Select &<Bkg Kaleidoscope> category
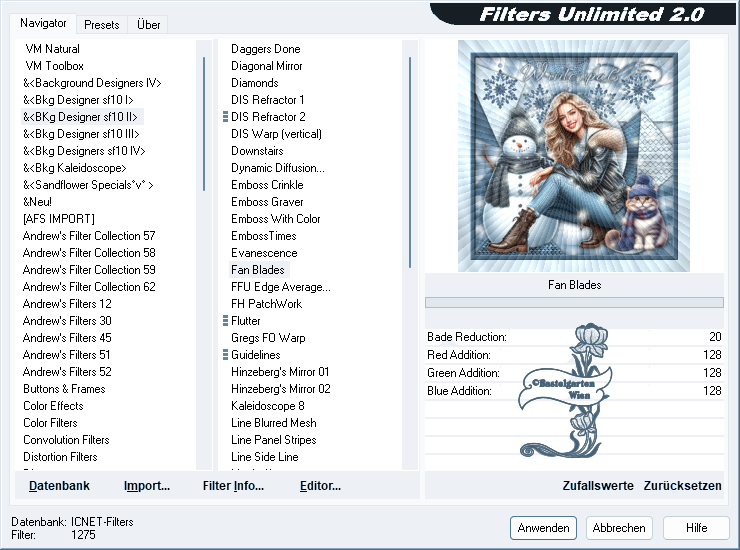The height and width of the screenshot is (550, 740). (x=75, y=168)
